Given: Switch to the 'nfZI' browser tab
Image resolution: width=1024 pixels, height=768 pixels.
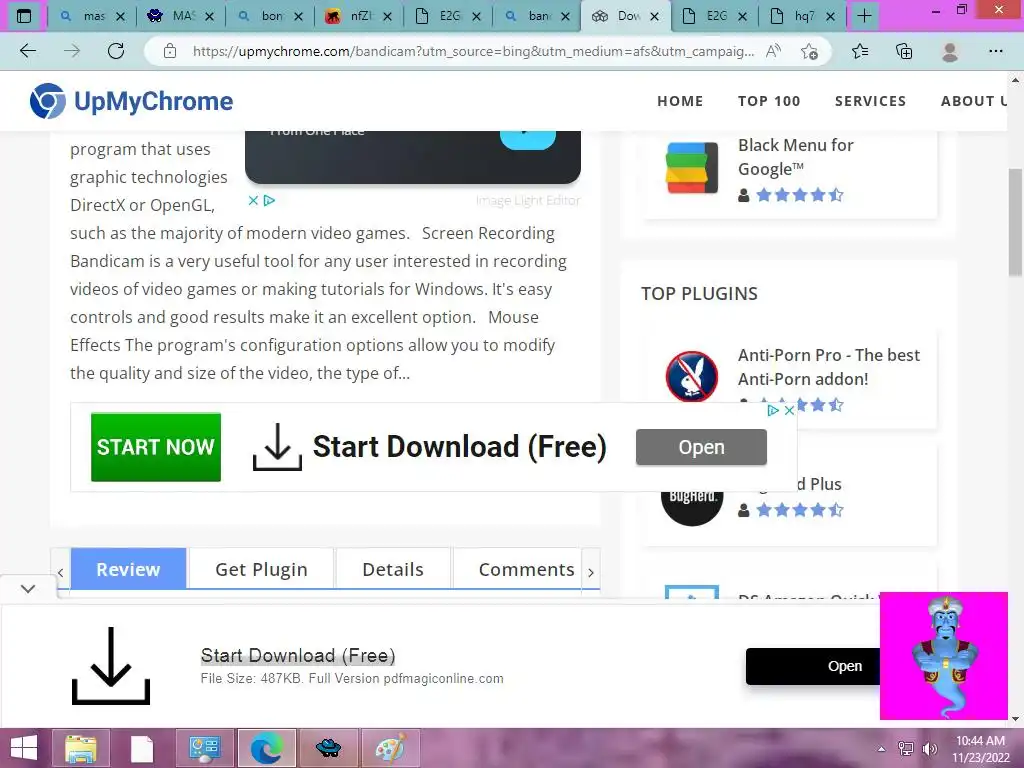Looking at the screenshot, I should coord(359,16).
